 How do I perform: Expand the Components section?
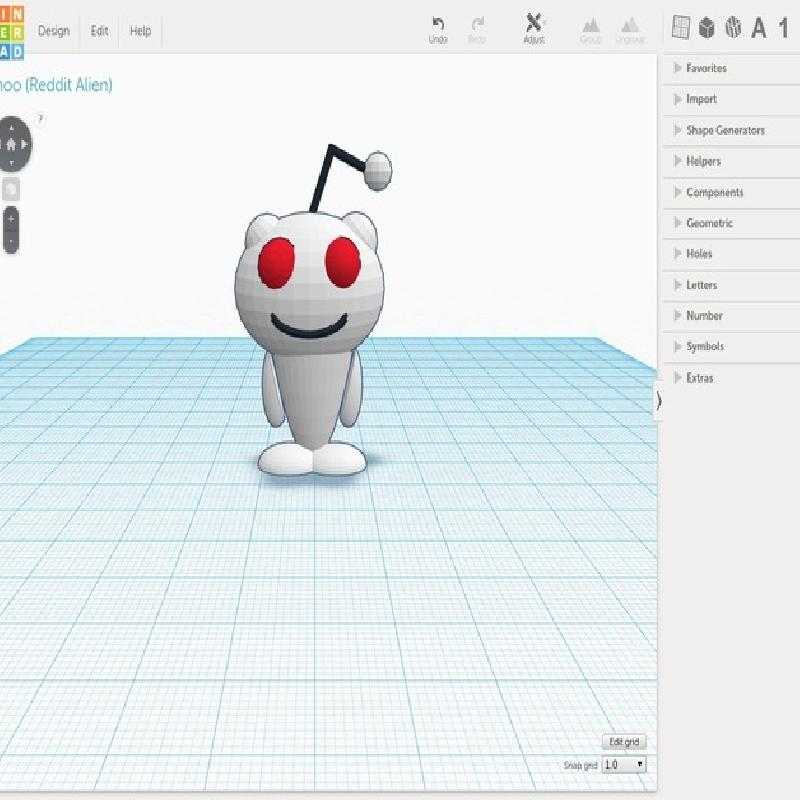pos(732,193)
